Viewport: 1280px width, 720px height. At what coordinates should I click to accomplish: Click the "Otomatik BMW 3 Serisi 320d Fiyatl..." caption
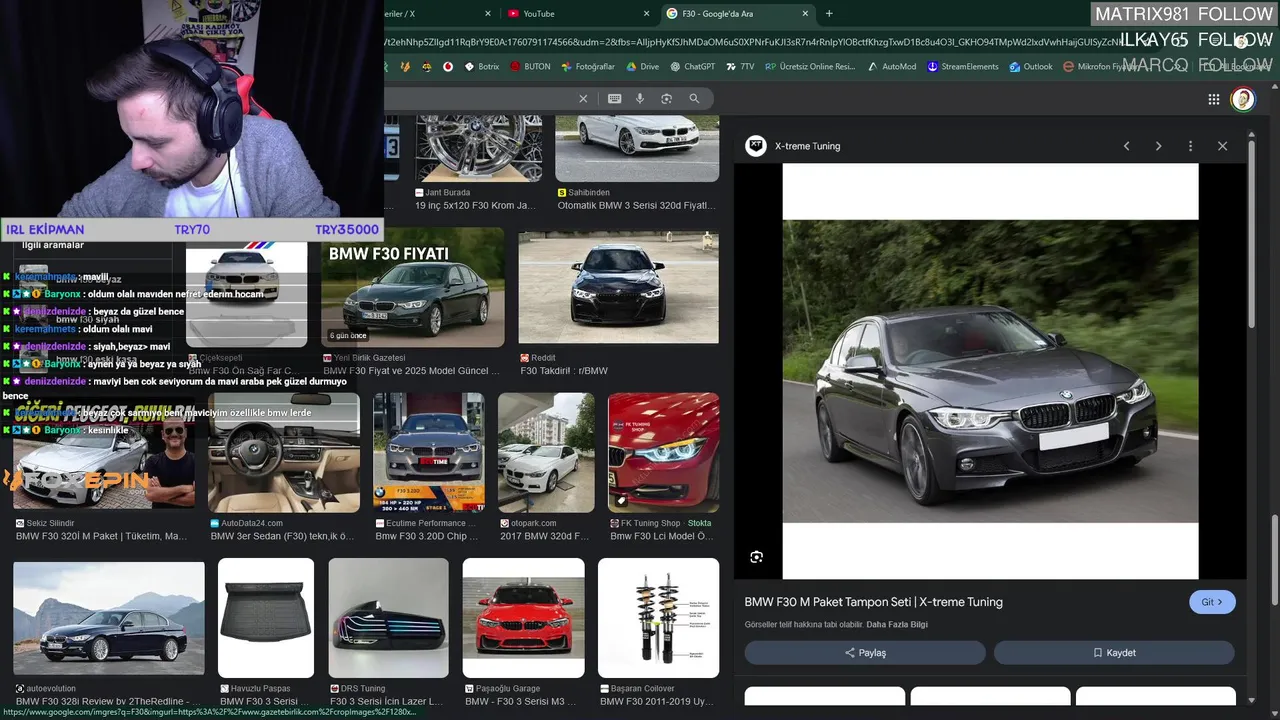(636, 206)
